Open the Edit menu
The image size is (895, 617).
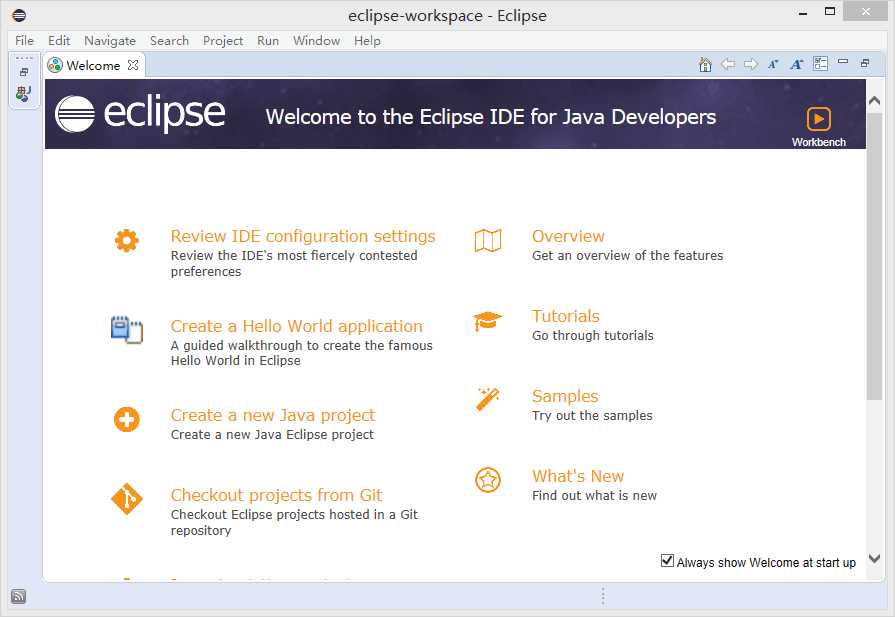59,41
